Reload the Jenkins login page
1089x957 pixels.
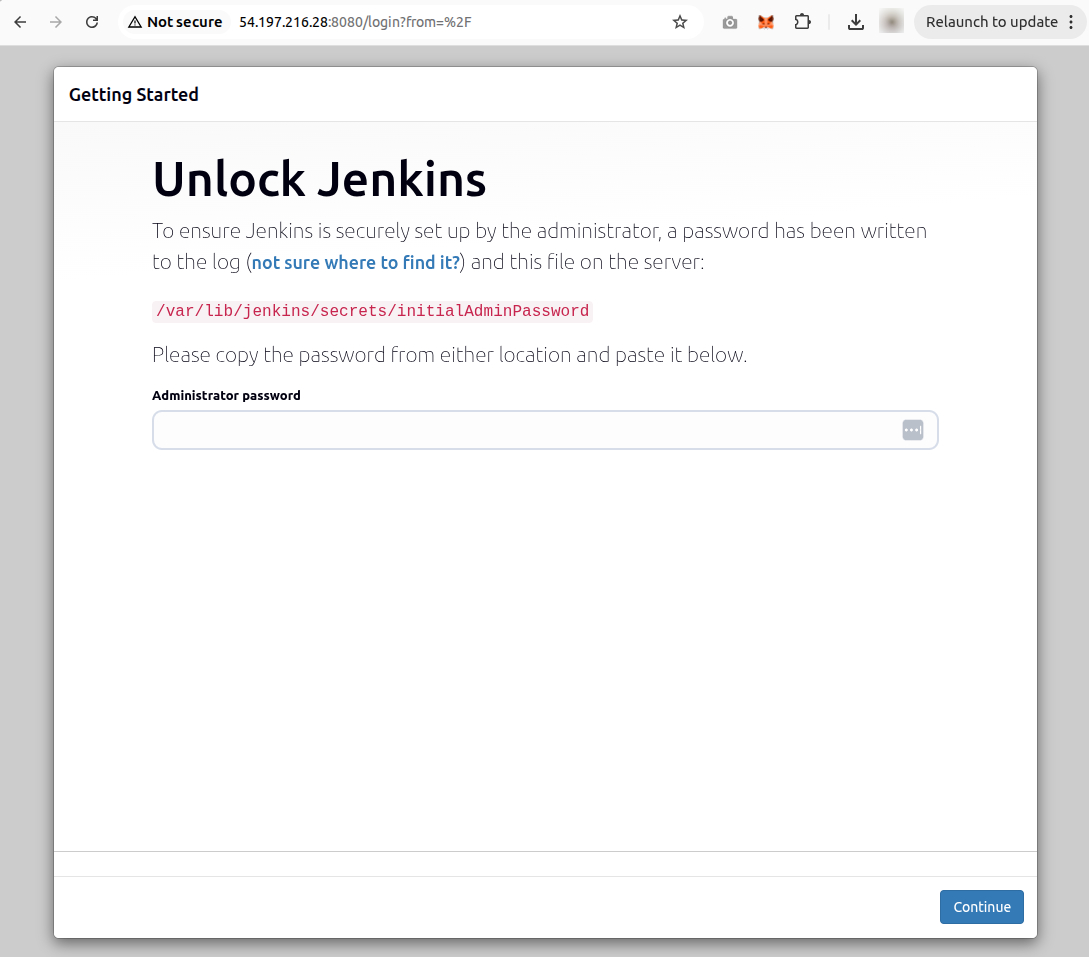tap(91, 21)
